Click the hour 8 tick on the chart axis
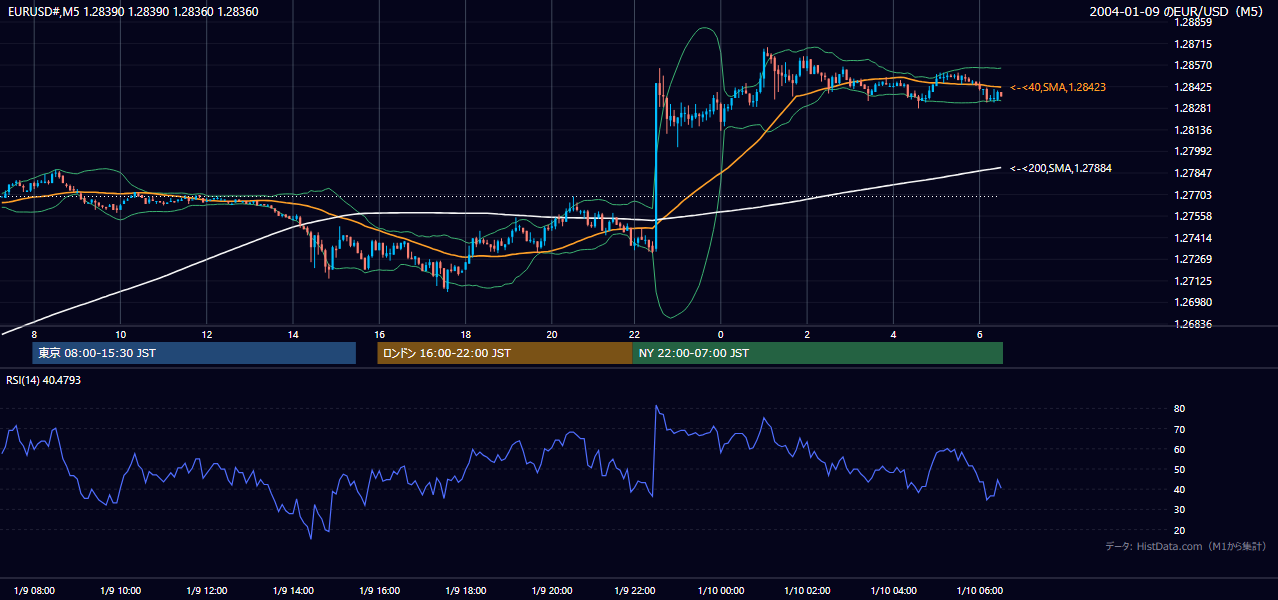The image size is (1278, 600). [34, 334]
